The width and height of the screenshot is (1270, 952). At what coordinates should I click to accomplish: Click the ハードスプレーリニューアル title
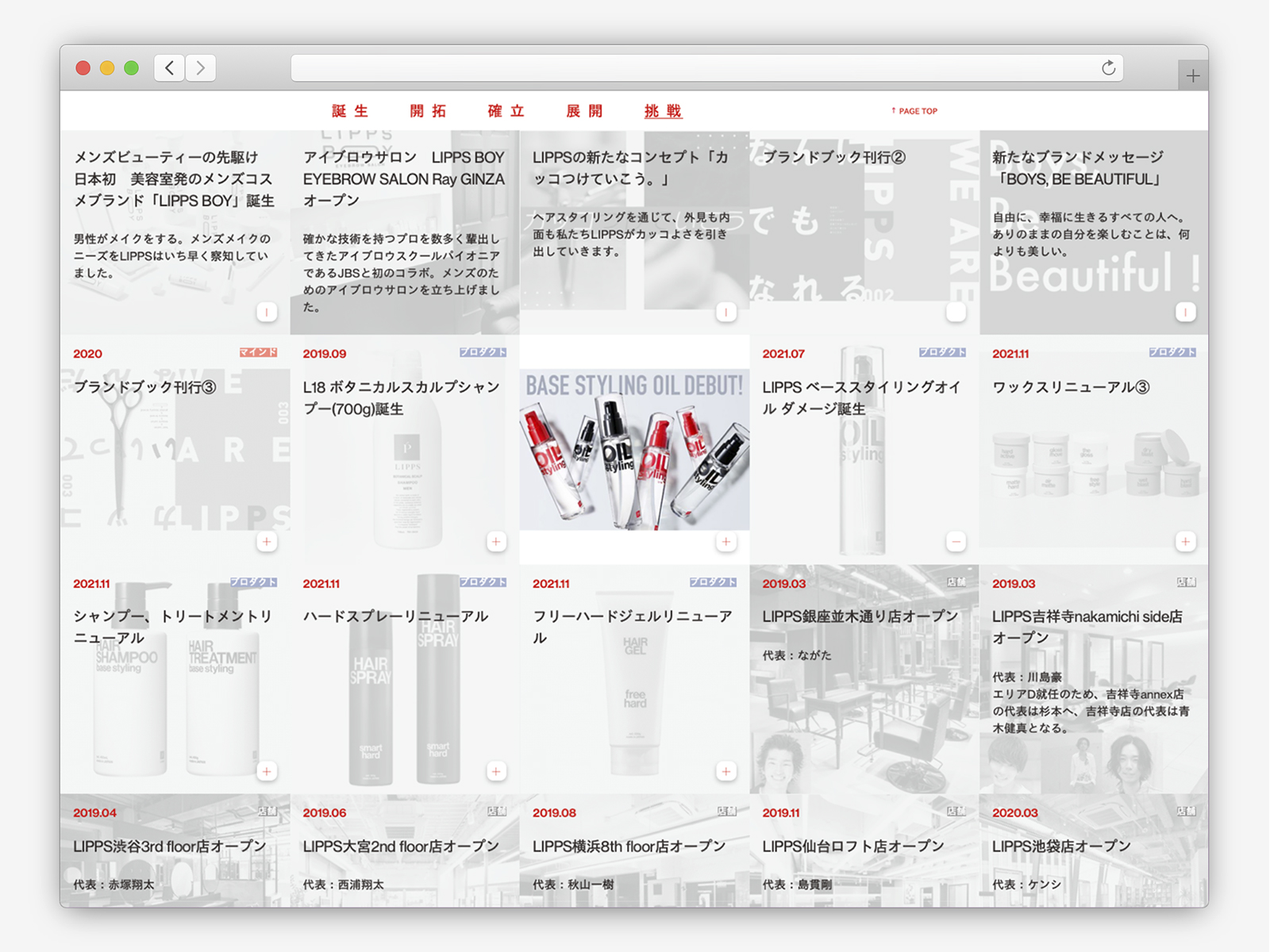[395, 616]
